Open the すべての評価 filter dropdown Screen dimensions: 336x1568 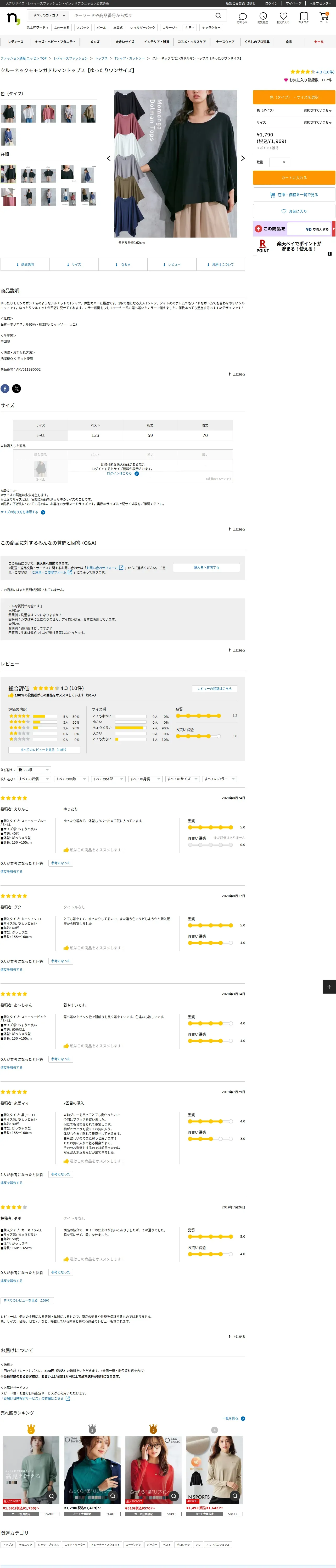click(33, 779)
